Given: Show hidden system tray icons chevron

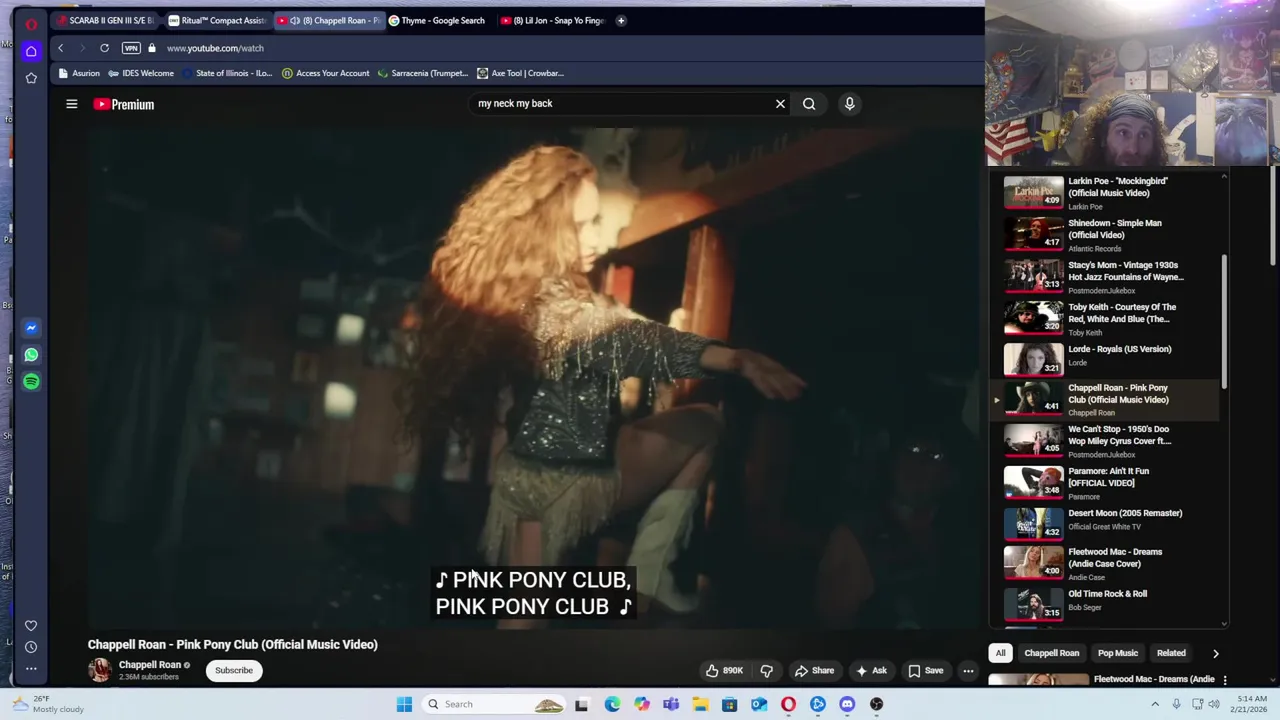Looking at the screenshot, I should [1155, 704].
